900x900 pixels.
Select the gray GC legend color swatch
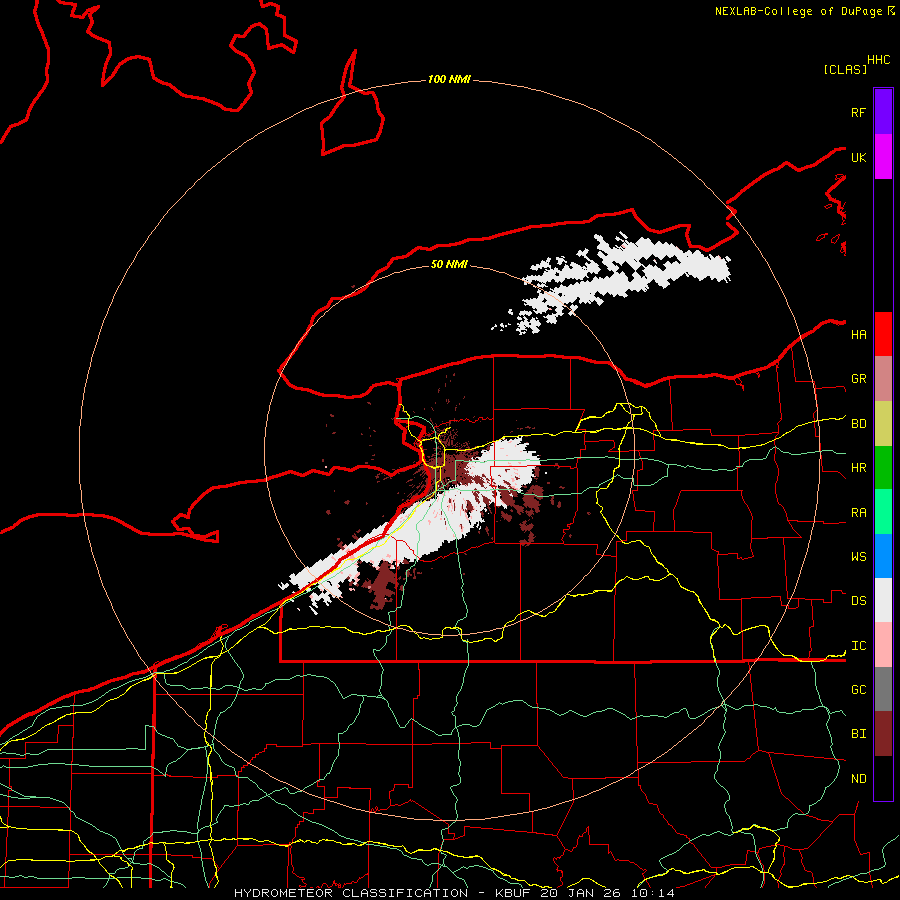883,689
